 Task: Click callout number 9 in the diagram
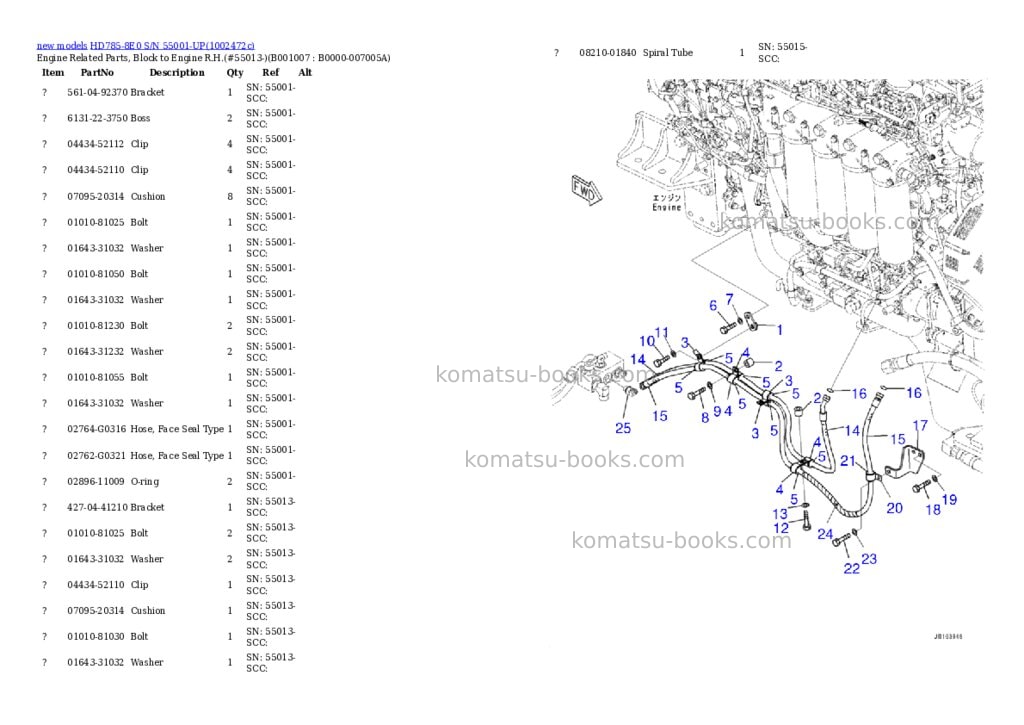coord(717,411)
